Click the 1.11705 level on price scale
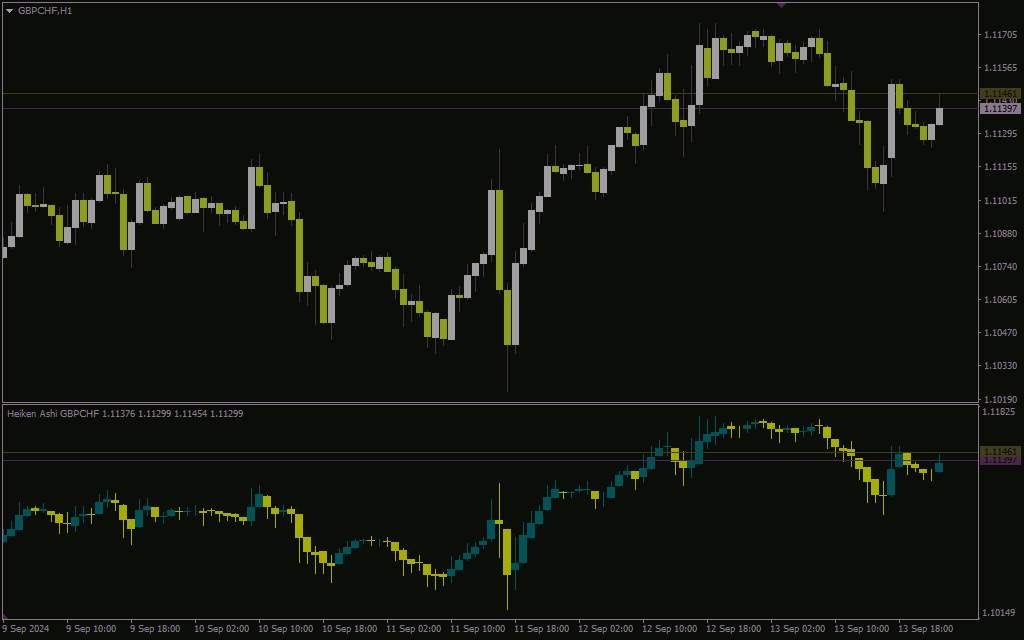Viewport: 1024px width, 640px height. (x=1000, y=35)
